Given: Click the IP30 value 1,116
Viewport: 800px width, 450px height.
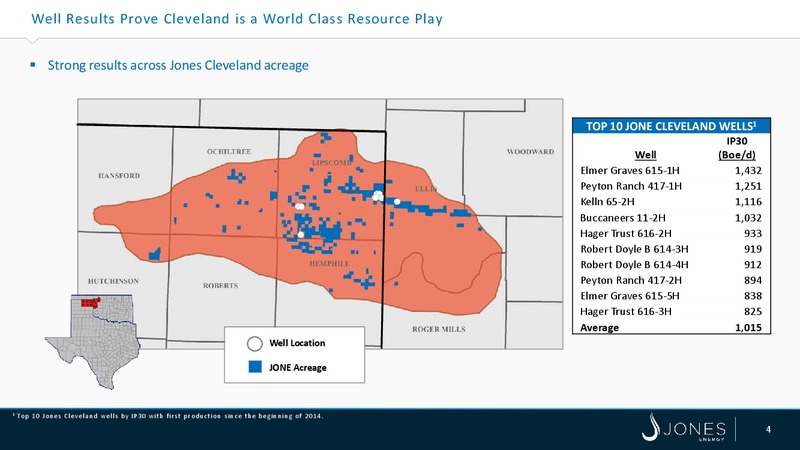Looking at the screenshot, I should click(x=748, y=202).
